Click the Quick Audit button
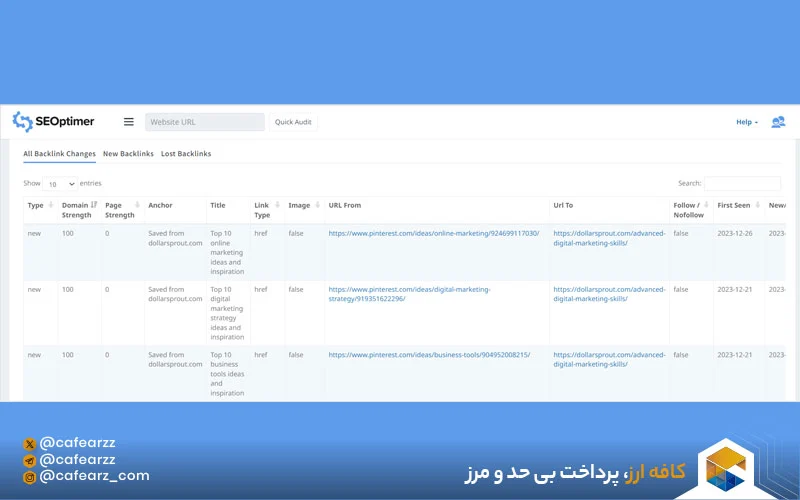 (x=293, y=122)
